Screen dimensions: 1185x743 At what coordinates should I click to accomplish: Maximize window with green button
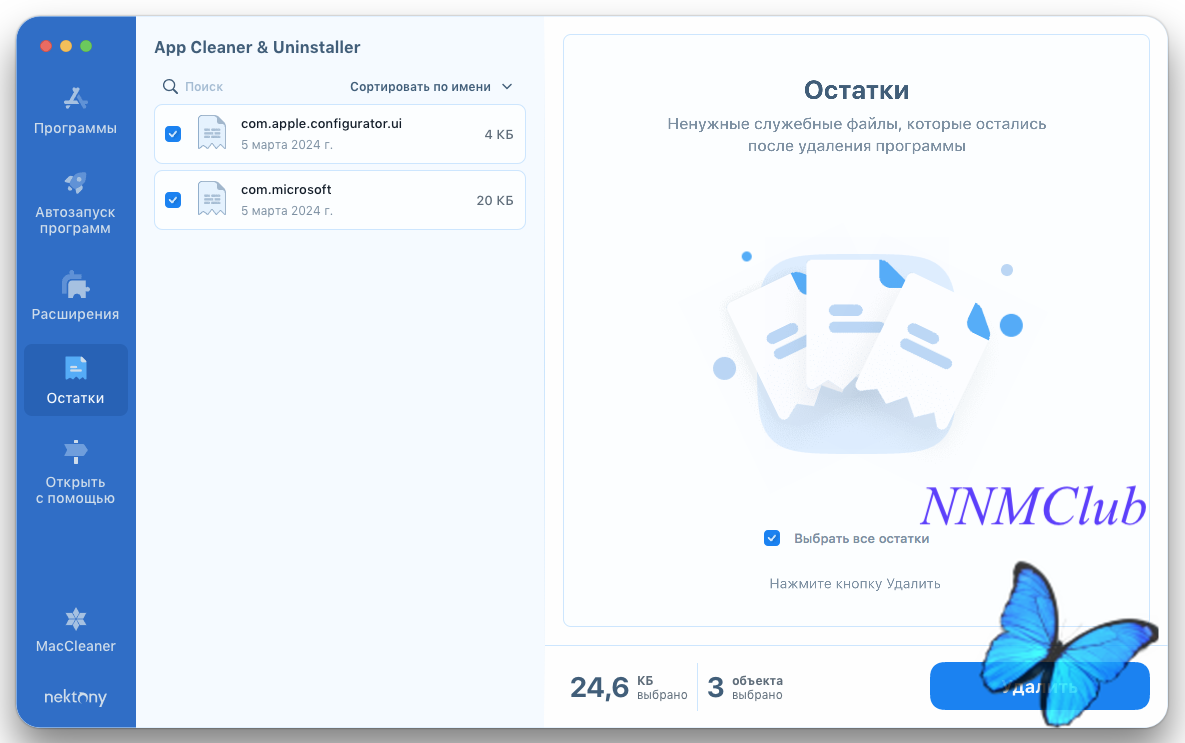[86, 46]
